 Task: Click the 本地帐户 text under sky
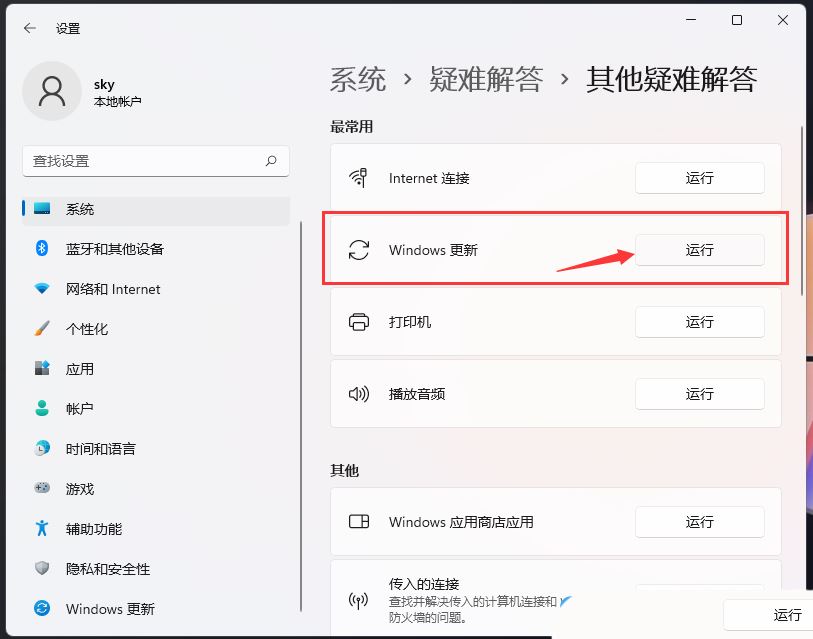pyautogui.click(x=118, y=102)
